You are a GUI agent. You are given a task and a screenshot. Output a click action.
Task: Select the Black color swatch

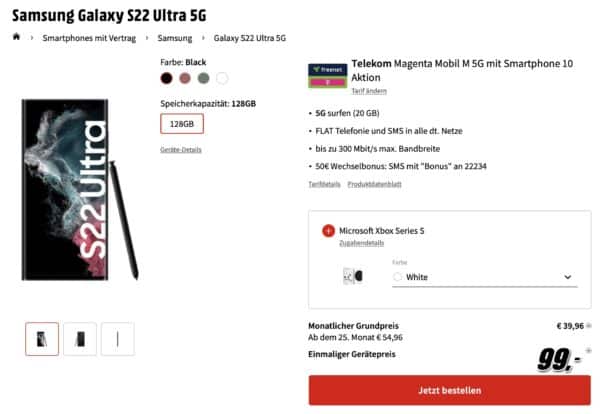(x=166, y=78)
